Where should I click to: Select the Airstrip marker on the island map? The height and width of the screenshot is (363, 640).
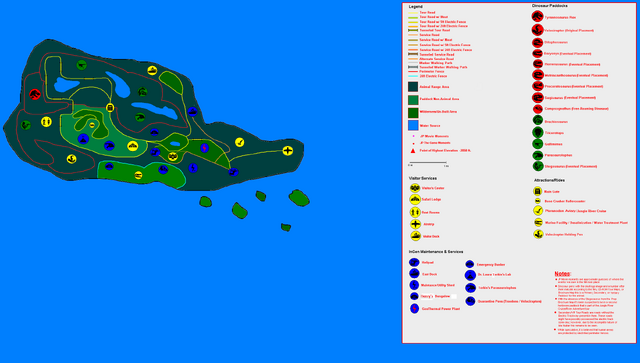pyautogui.click(x=288, y=151)
